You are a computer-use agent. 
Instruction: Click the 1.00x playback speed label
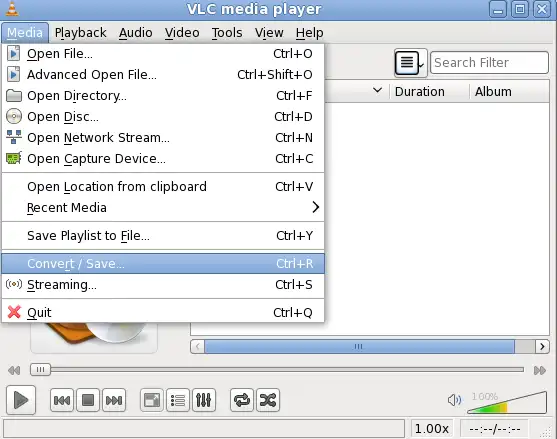pyautogui.click(x=432, y=429)
